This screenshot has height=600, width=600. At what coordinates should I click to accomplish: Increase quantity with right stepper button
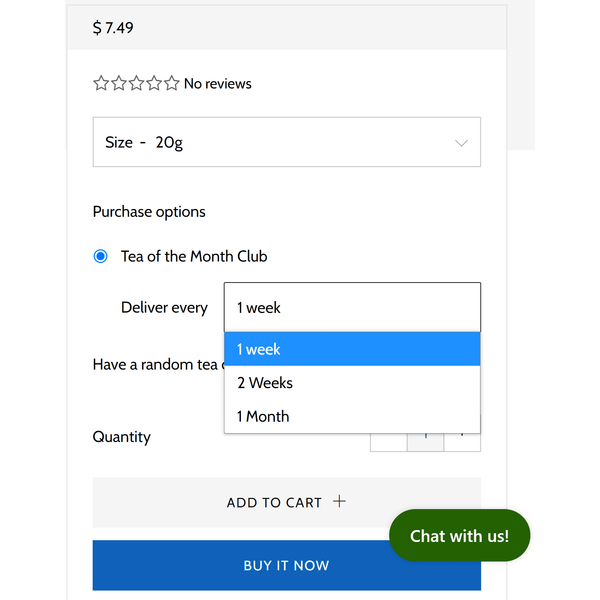[463, 442]
